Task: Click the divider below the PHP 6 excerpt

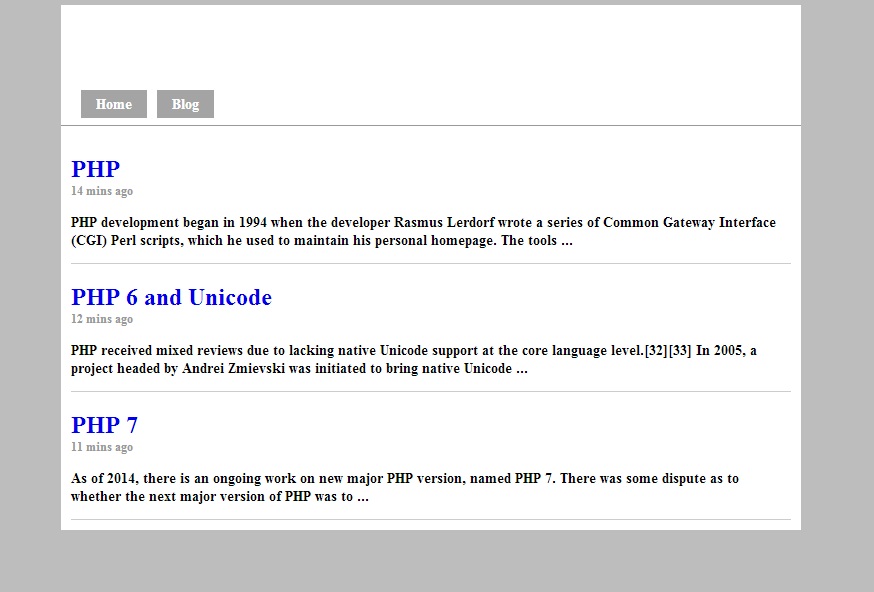Action: (x=430, y=391)
